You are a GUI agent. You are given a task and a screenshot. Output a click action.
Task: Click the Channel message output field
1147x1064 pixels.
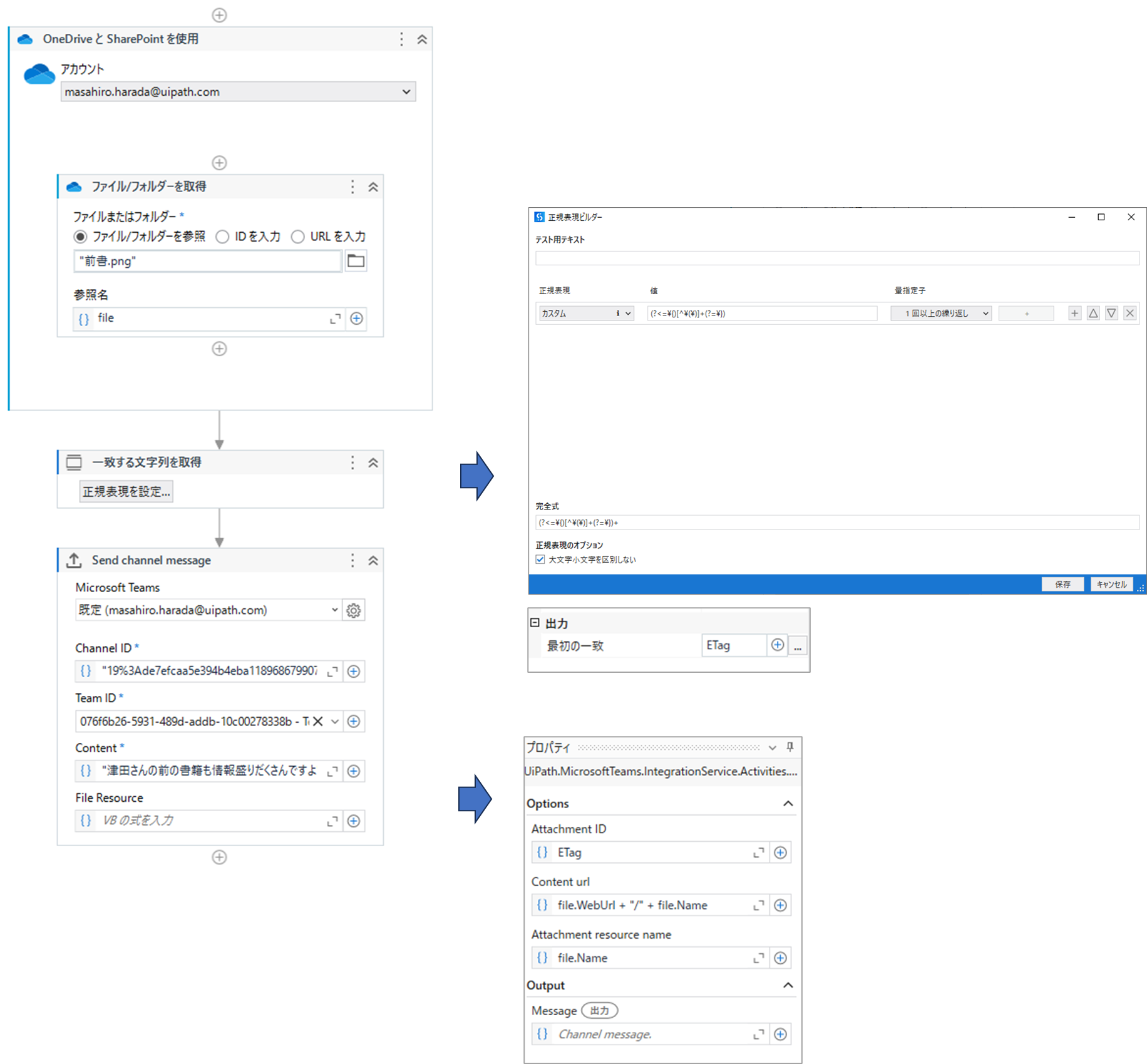[x=649, y=1034]
